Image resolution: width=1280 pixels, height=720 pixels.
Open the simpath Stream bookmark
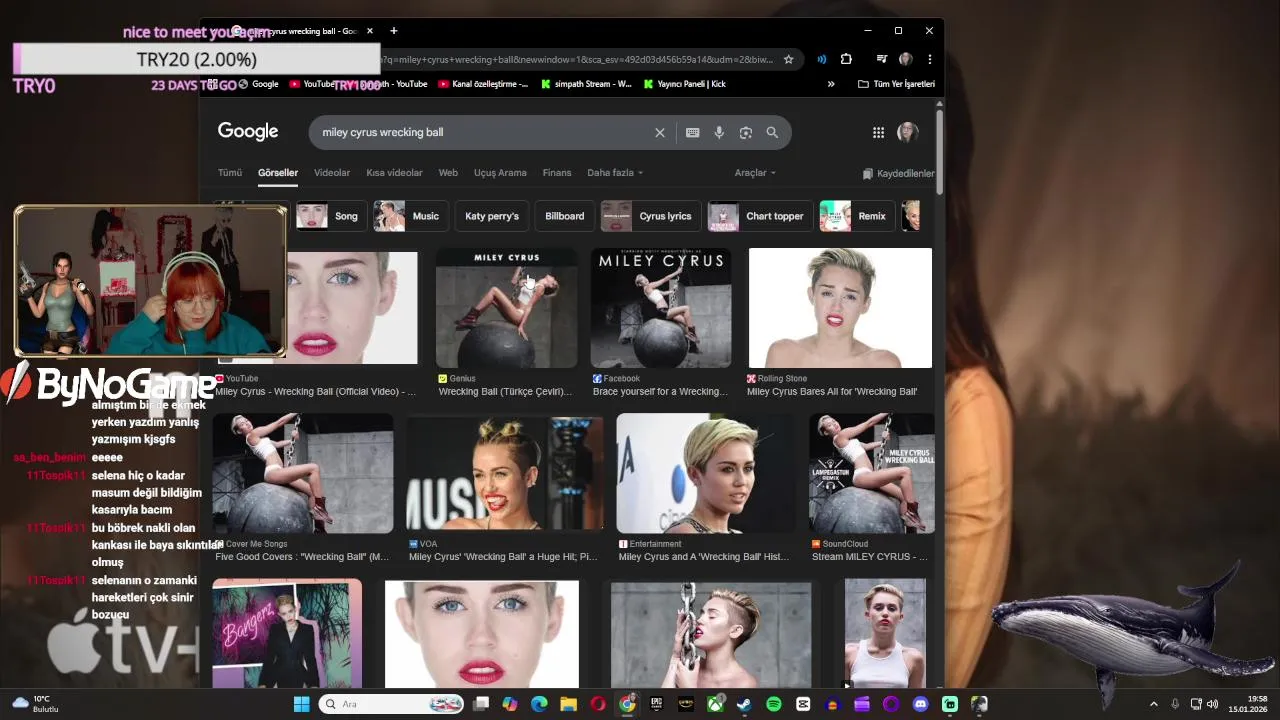tap(586, 84)
